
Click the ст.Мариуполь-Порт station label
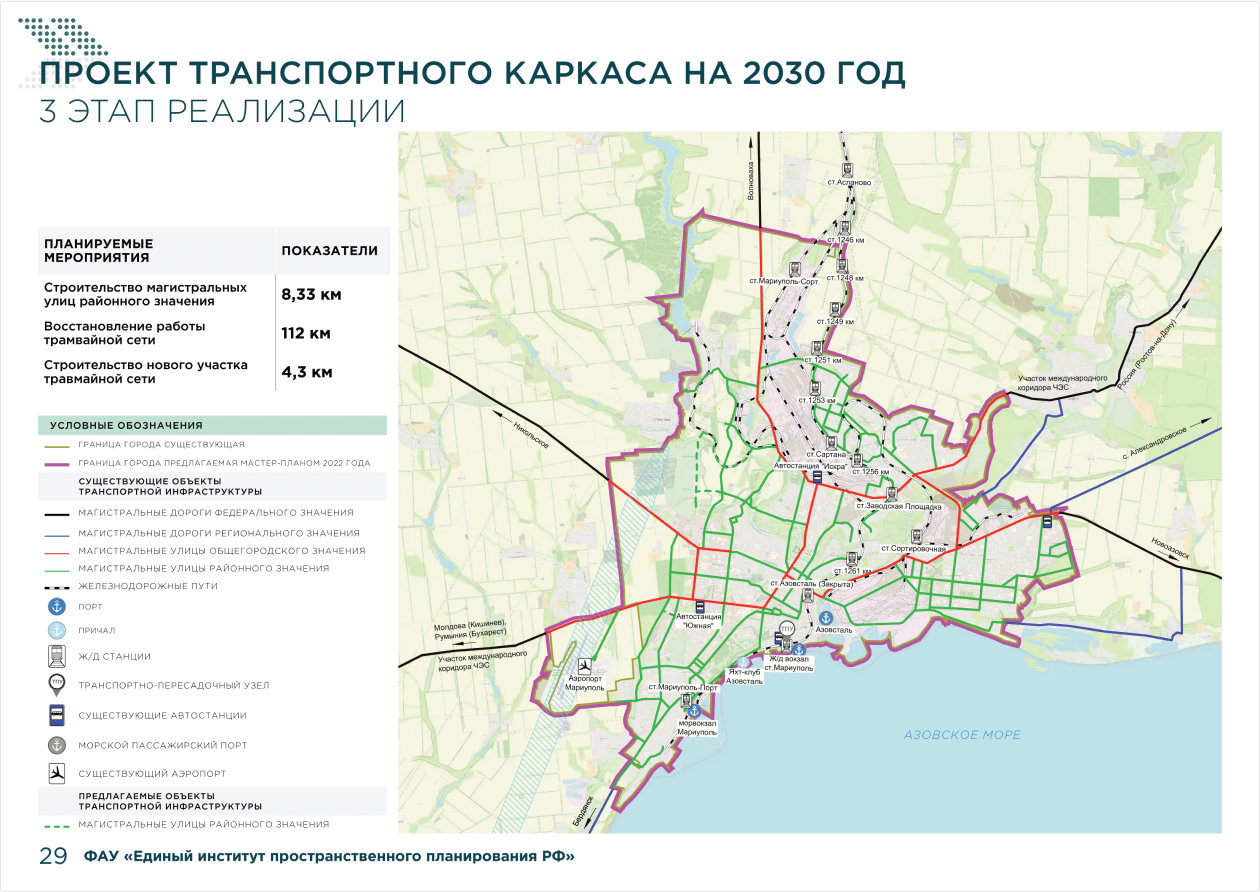(x=682, y=688)
